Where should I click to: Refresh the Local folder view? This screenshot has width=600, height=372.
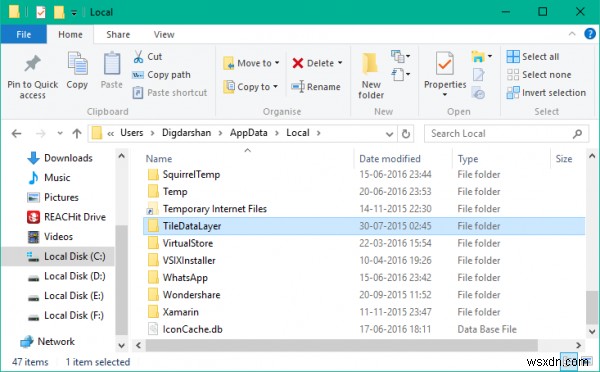pos(406,134)
